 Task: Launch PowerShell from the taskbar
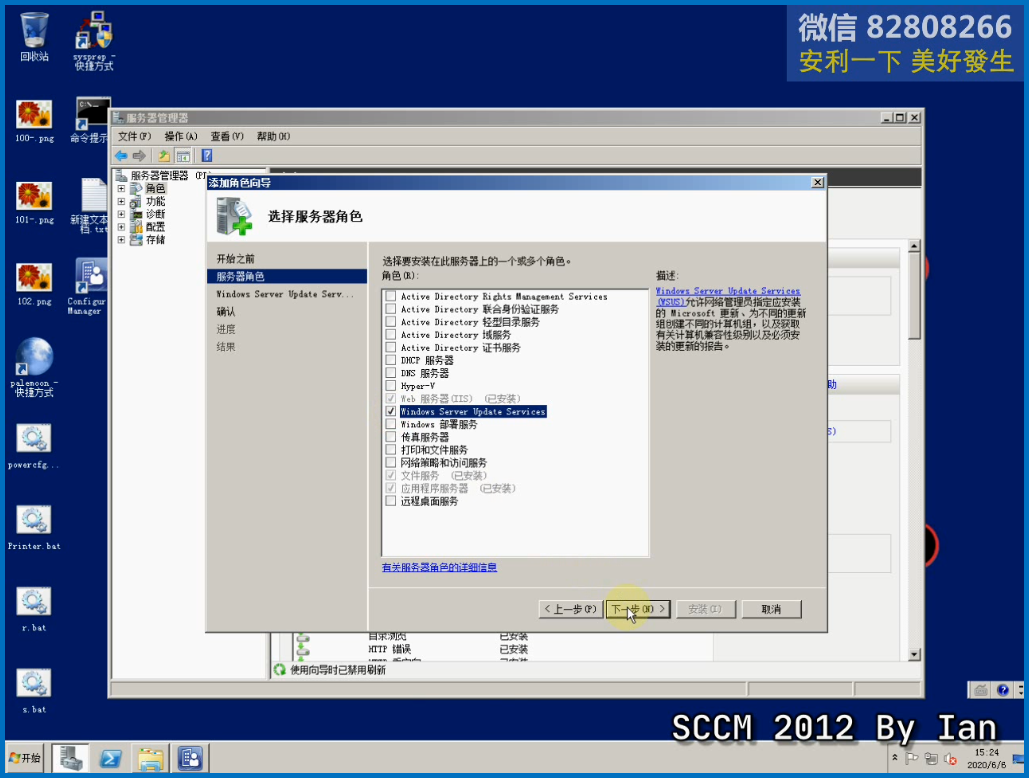(110, 759)
